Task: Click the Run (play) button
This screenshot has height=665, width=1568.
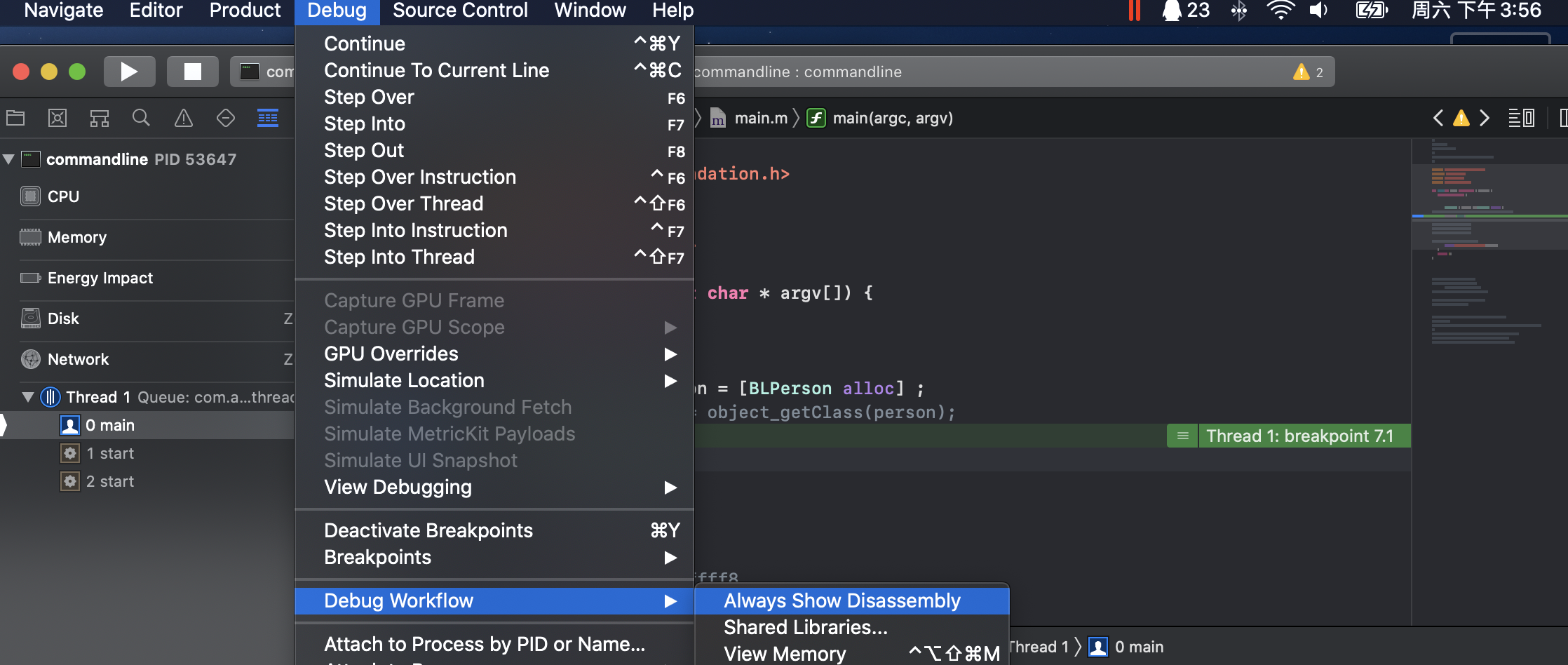Action: (129, 72)
